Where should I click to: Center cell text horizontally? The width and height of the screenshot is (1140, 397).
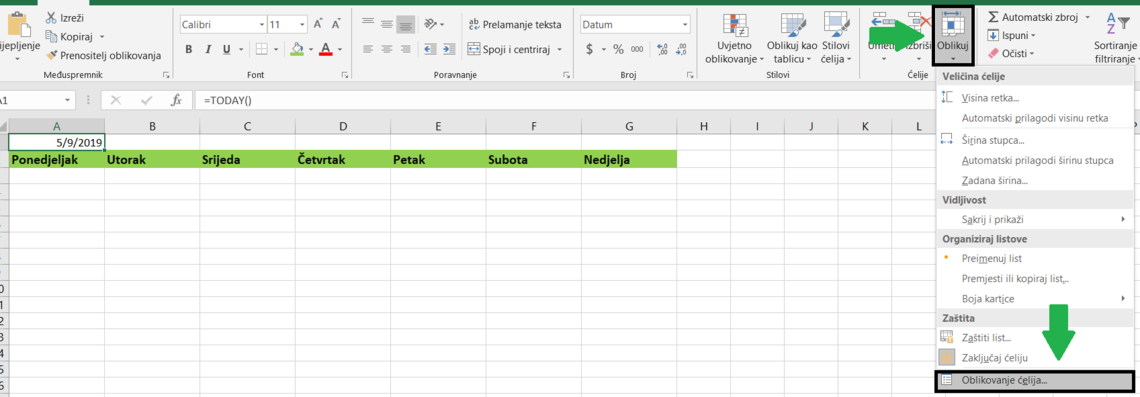tap(387, 49)
